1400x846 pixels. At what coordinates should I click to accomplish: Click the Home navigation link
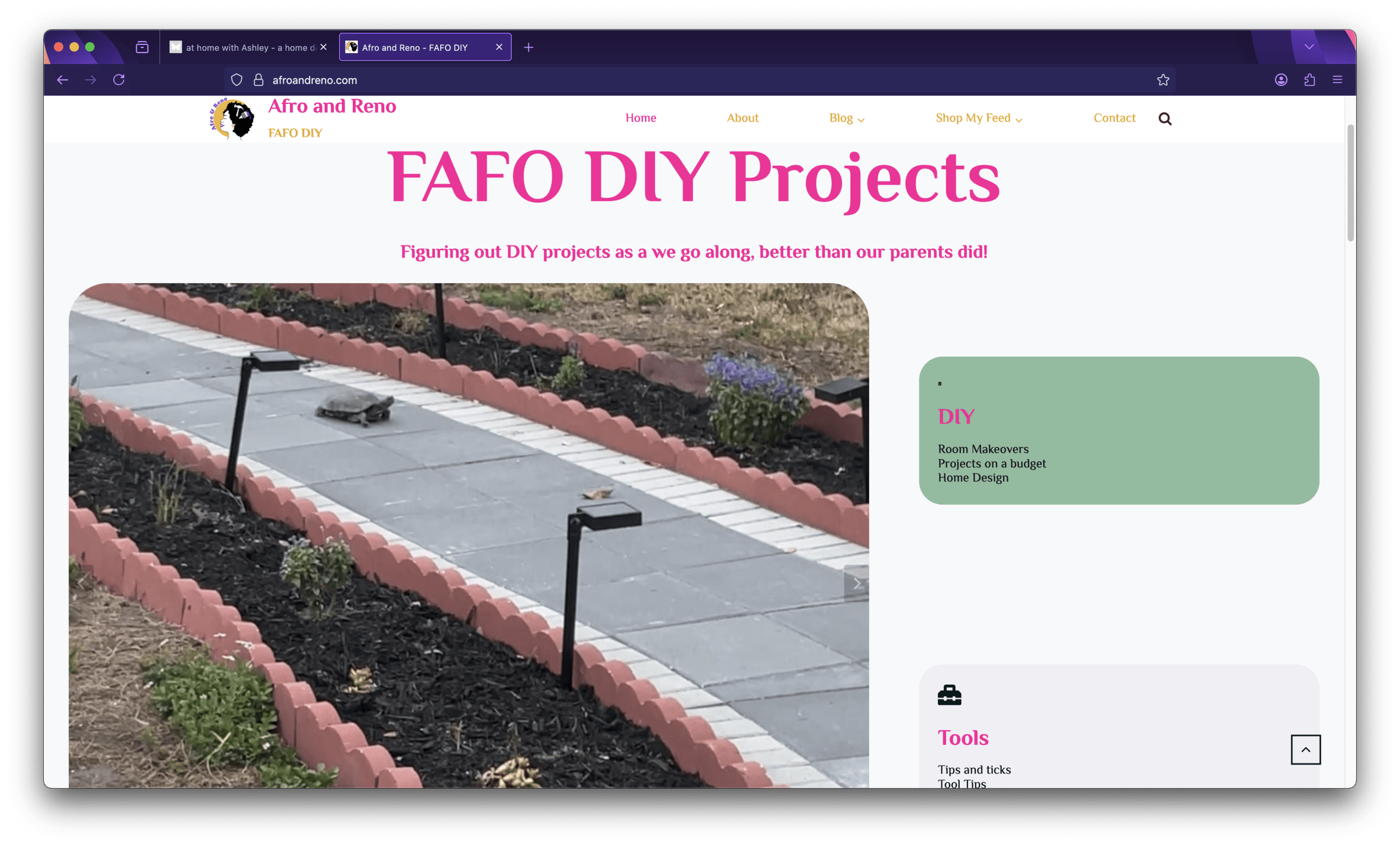coord(640,118)
